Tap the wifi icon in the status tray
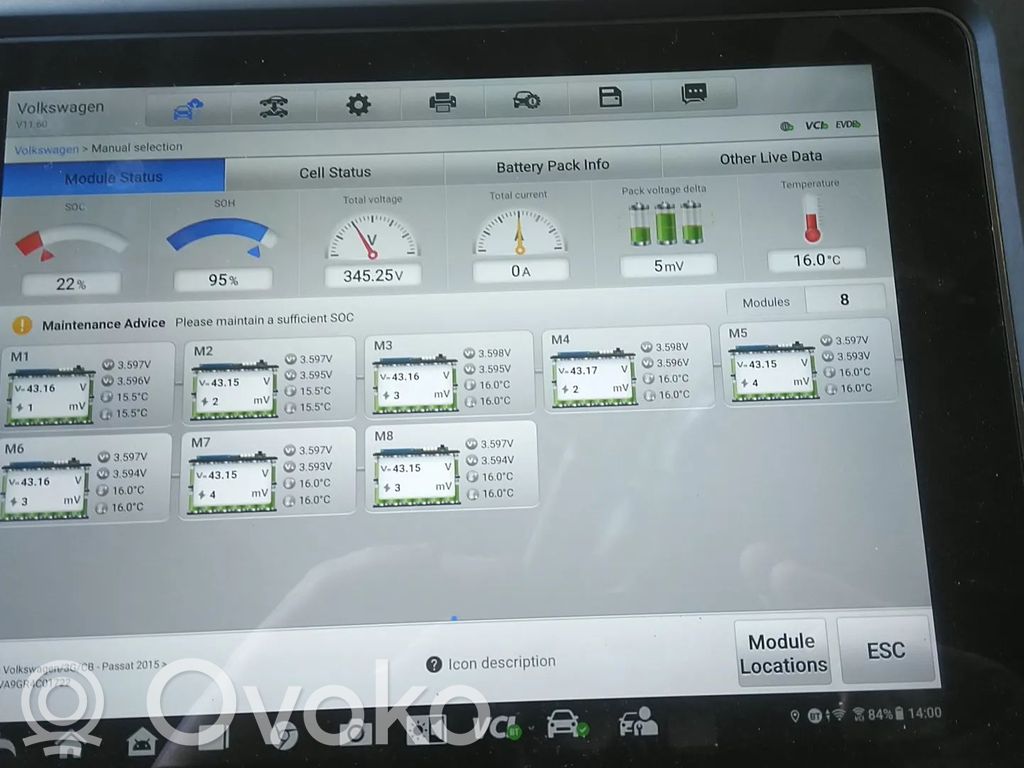Screen dimensions: 1024x768 pos(838,714)
